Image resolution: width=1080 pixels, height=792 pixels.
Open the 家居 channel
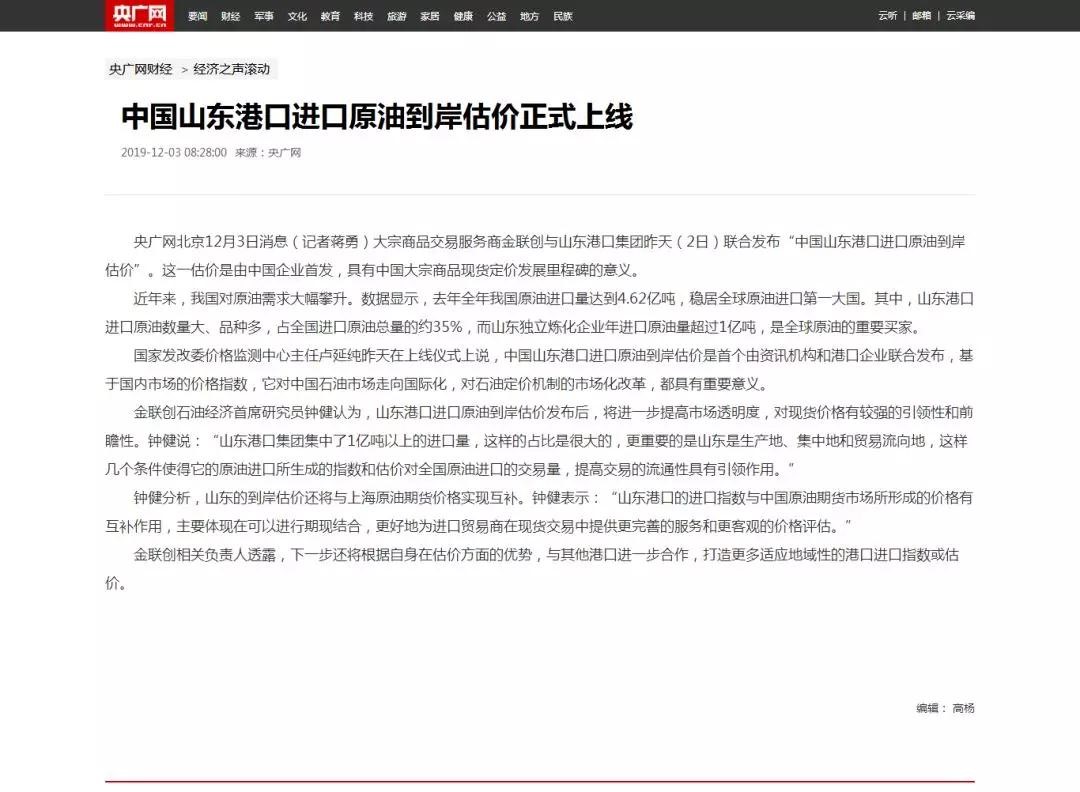pos(430,16)
